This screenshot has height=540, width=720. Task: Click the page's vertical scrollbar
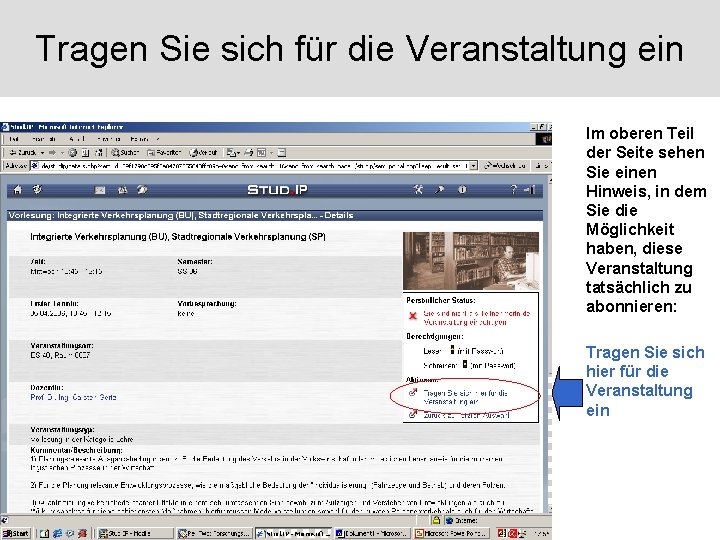[548, 344]
